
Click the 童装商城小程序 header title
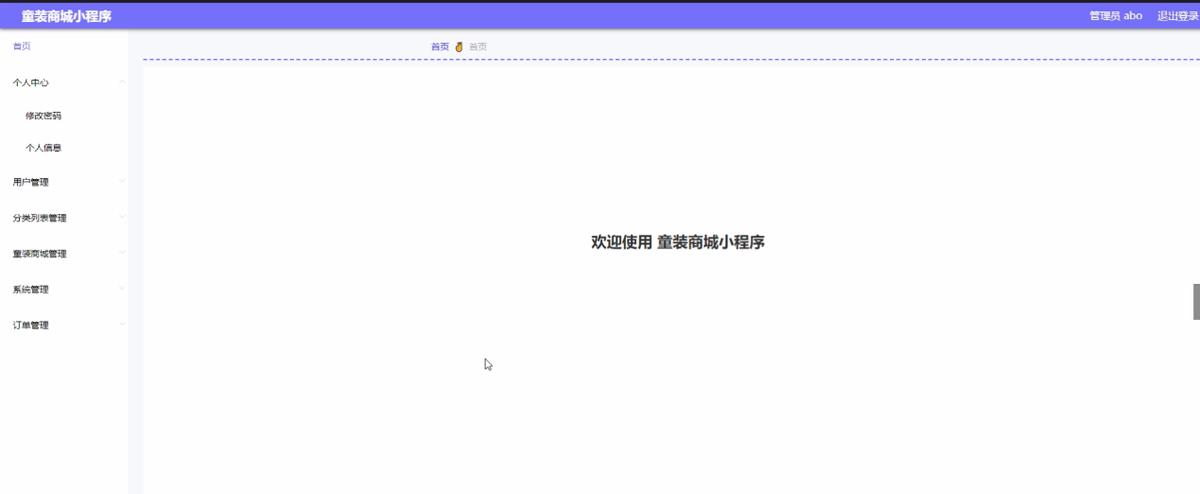click(66, 16)
